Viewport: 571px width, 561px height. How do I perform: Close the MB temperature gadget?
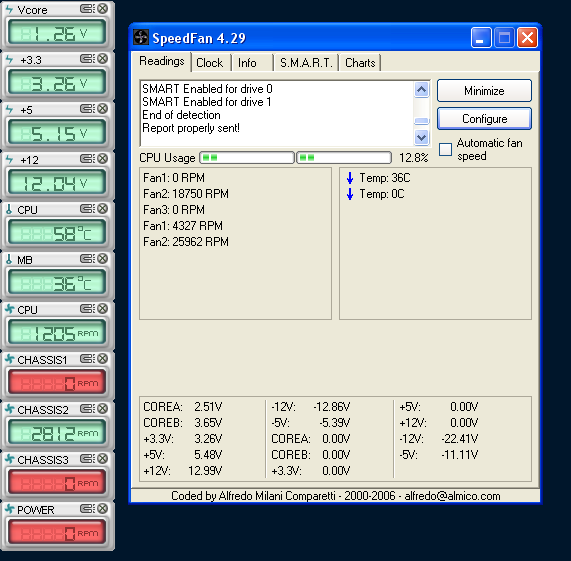click(103, 258)
